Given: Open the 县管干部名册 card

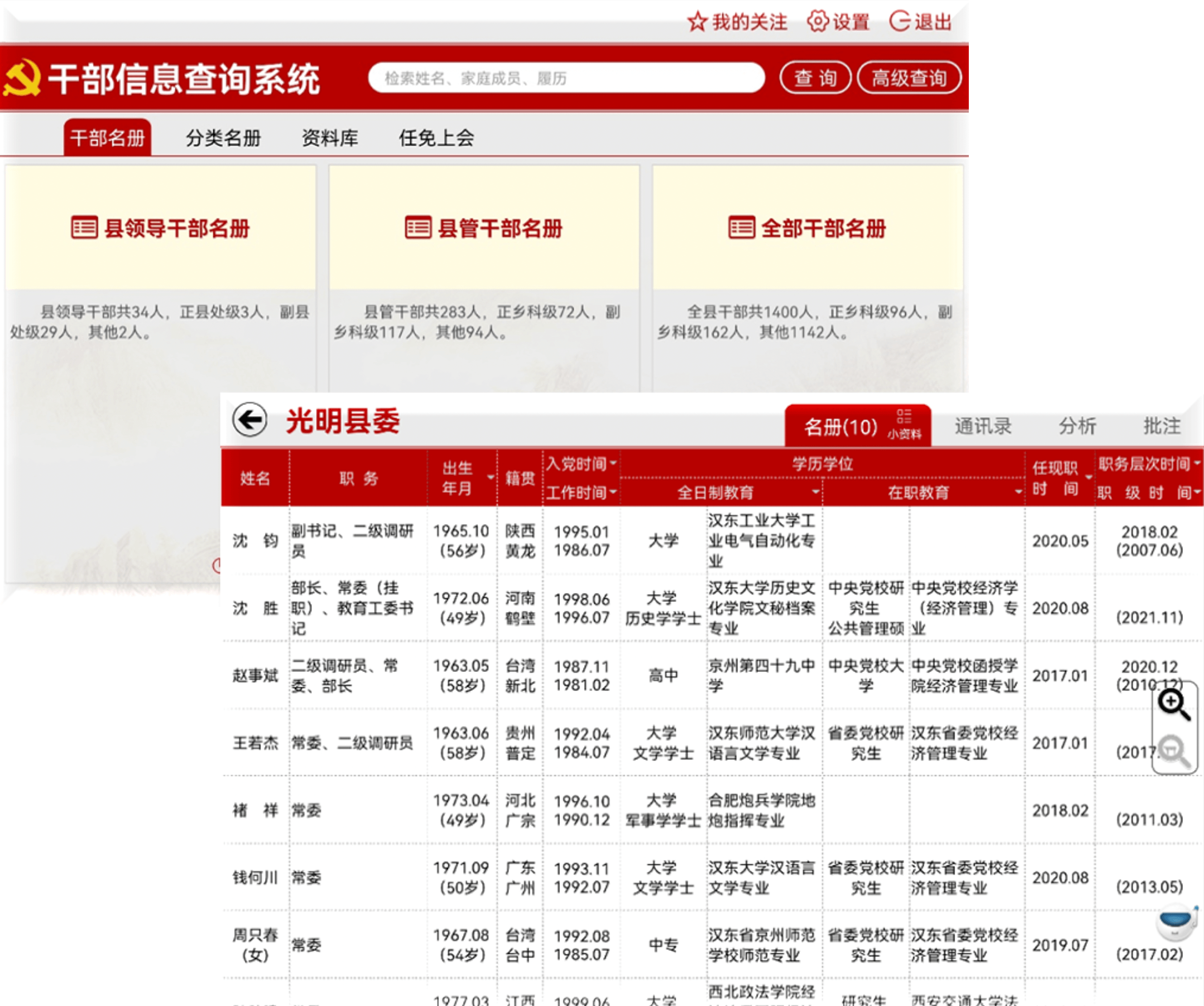Looking at the screenshot, I should click(484, 228).
